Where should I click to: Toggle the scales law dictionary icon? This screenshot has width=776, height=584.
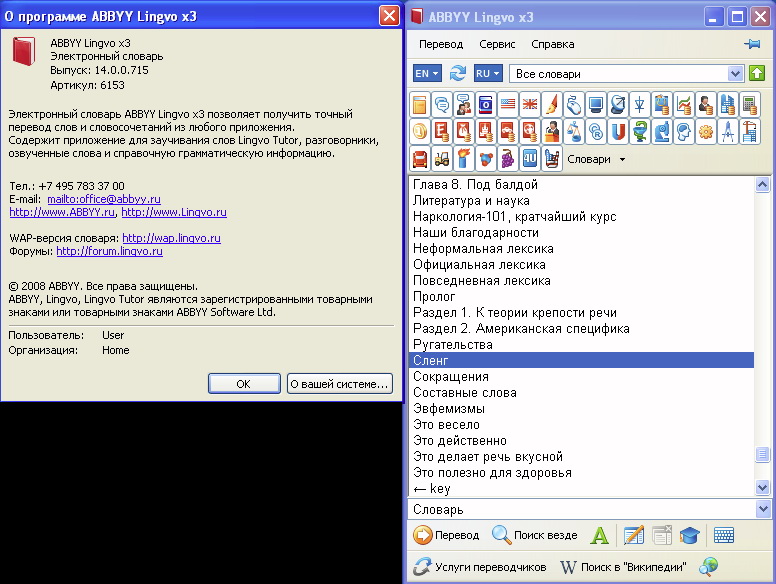coord(574,132)
